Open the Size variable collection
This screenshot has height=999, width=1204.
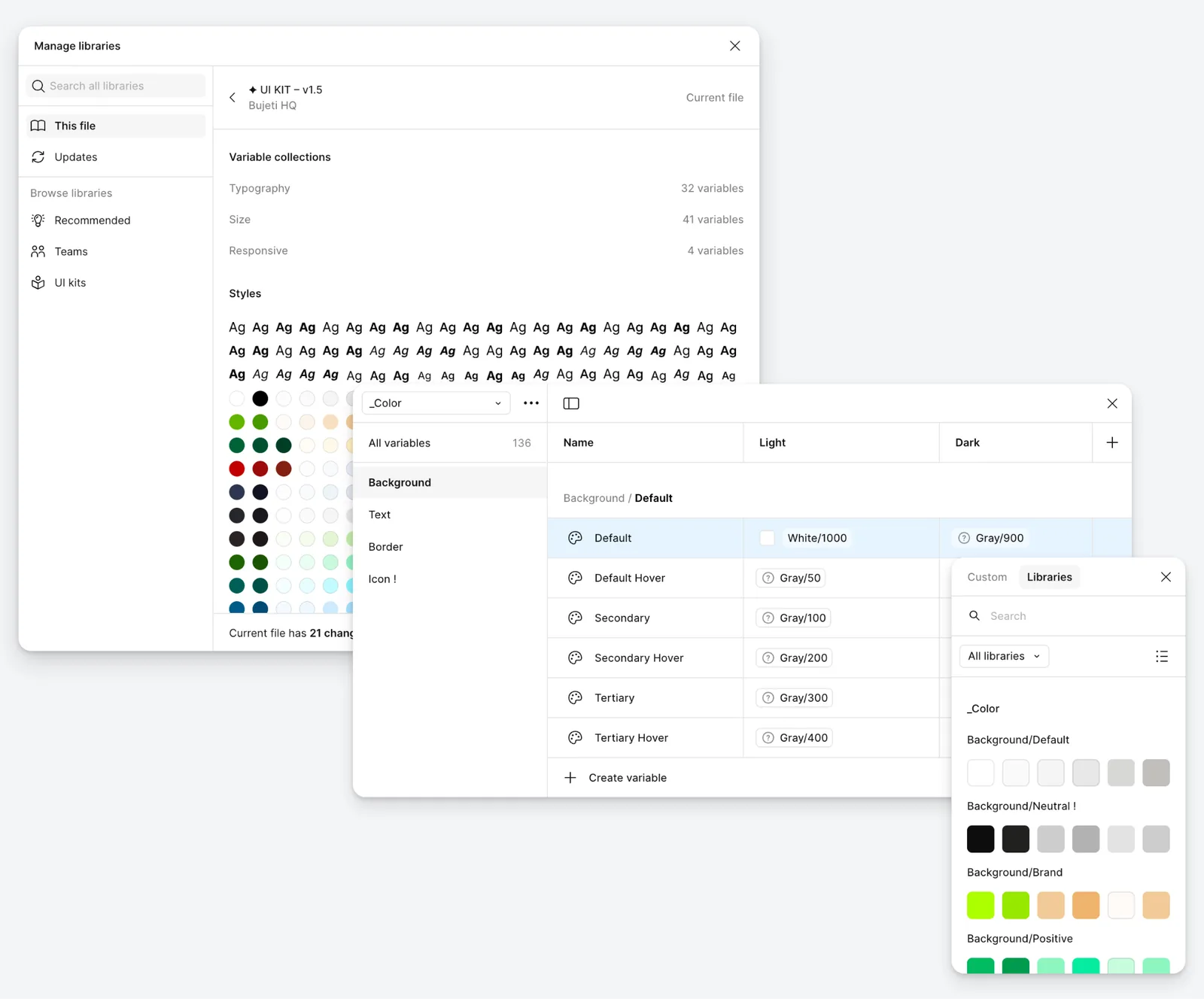click(486, 220)
